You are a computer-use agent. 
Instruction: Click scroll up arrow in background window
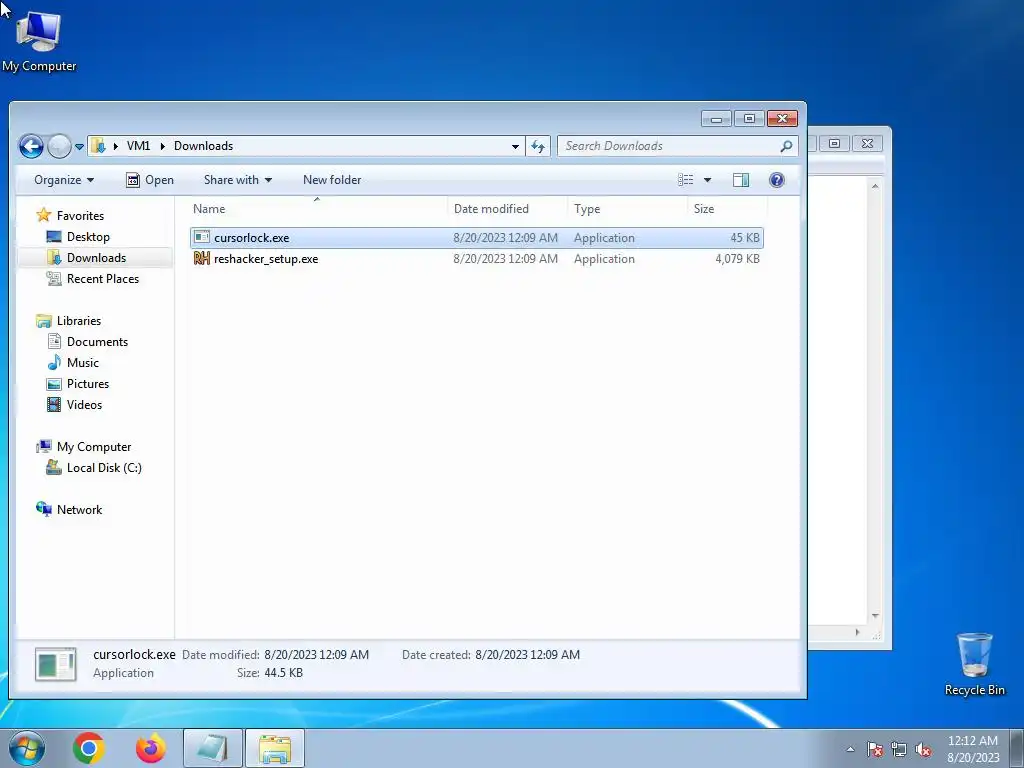click(x=875, y=186)
